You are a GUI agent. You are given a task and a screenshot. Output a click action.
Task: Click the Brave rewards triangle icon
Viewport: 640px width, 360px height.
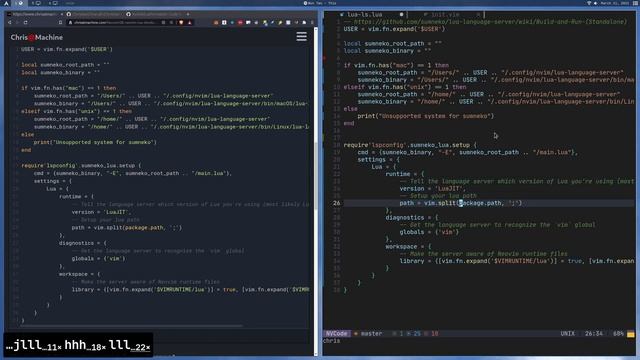click(x=189, y=22)
